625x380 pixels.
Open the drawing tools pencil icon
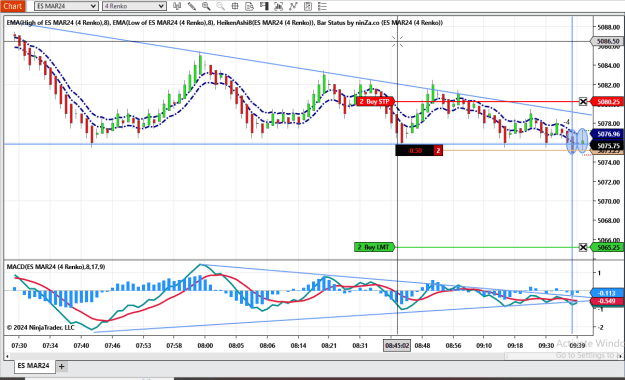[x=192, y=6]
